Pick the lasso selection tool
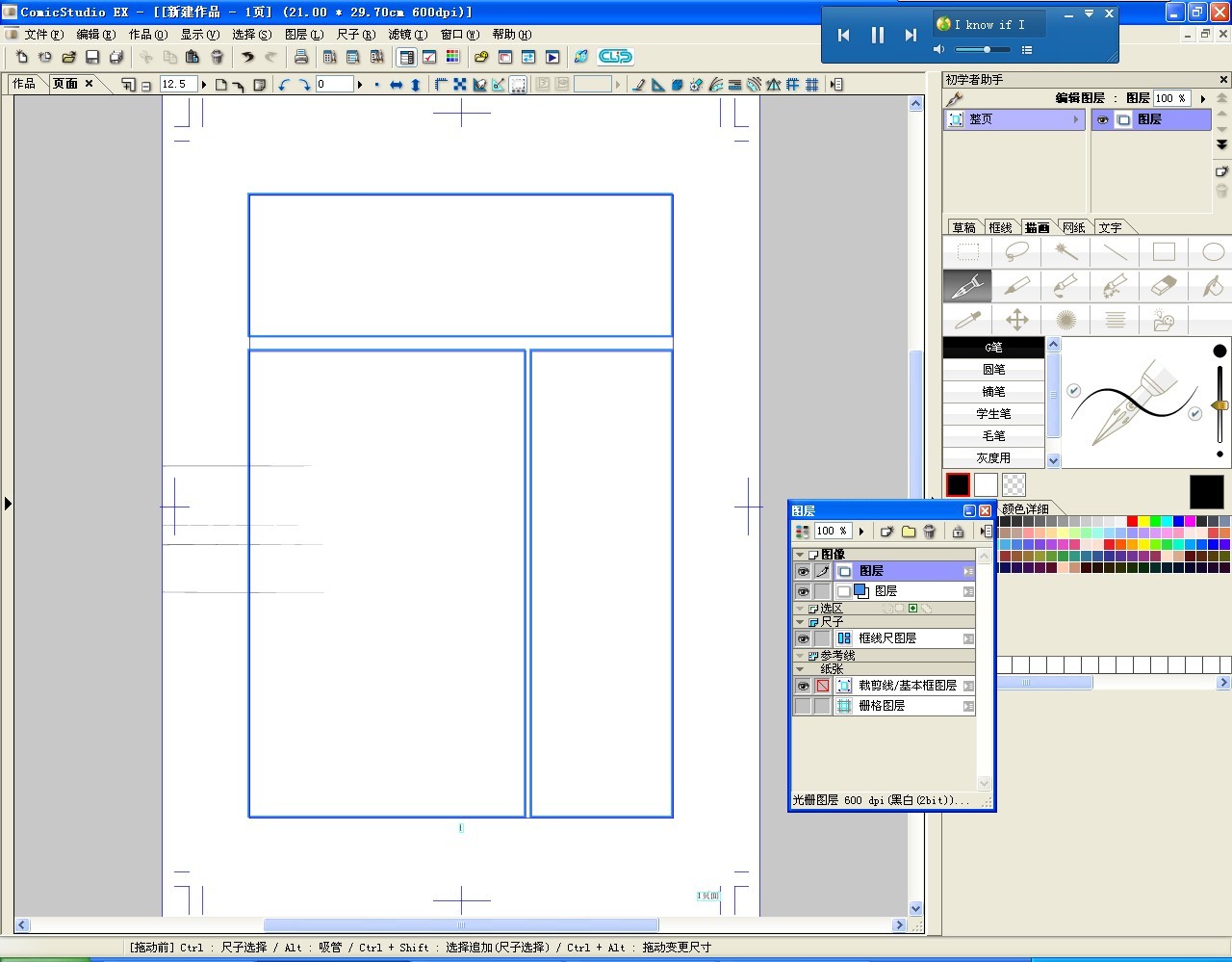Image resolution: width=1232 pixels, height=962 pixels. [1016, 252]
